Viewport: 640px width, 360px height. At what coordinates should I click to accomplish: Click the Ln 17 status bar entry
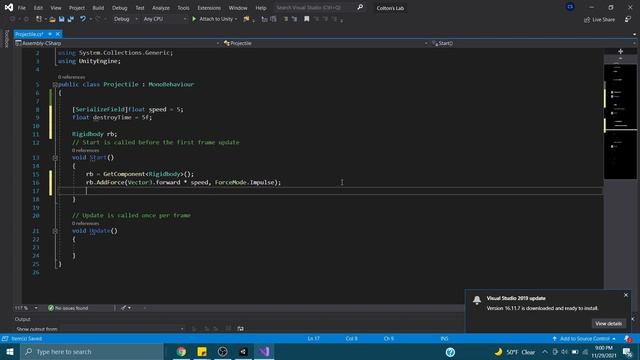pyautogui.click(x=313, y=339)
